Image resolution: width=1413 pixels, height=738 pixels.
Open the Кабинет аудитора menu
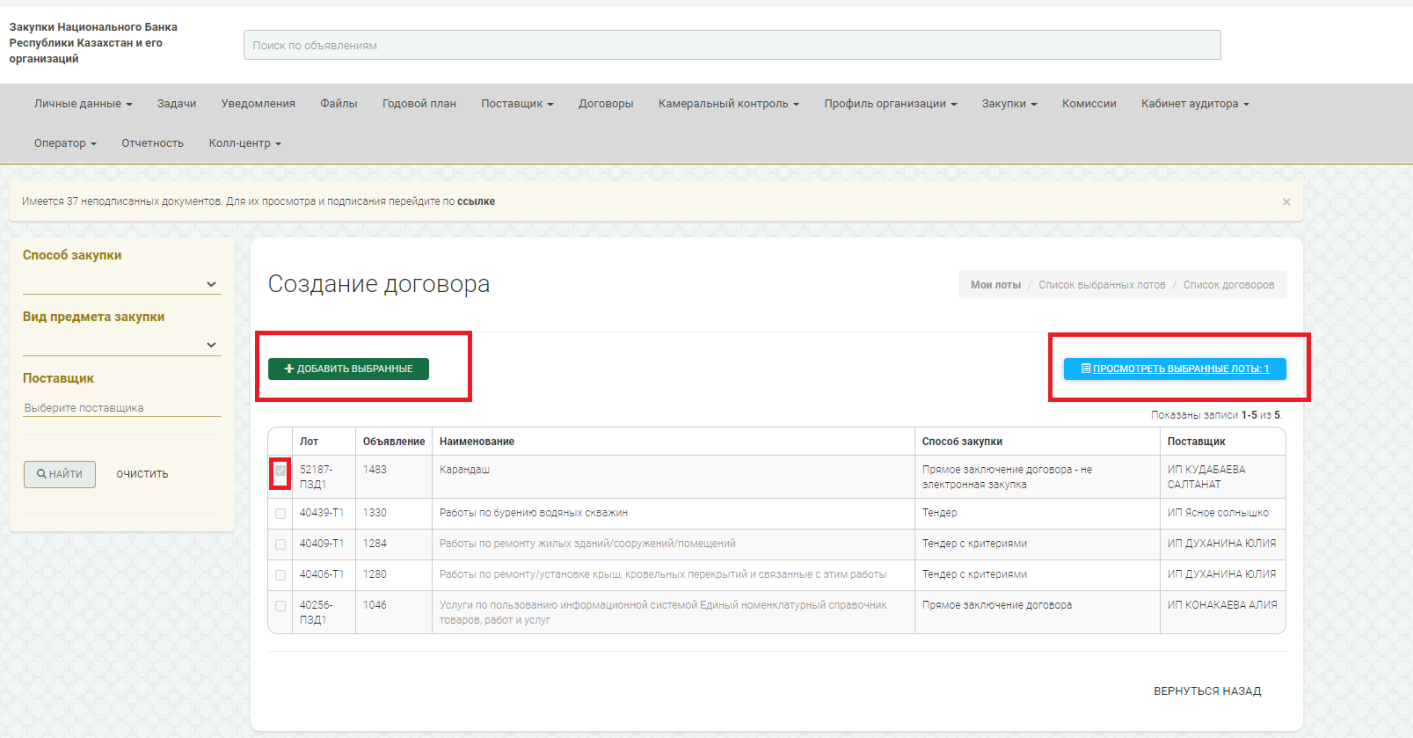1195,104
